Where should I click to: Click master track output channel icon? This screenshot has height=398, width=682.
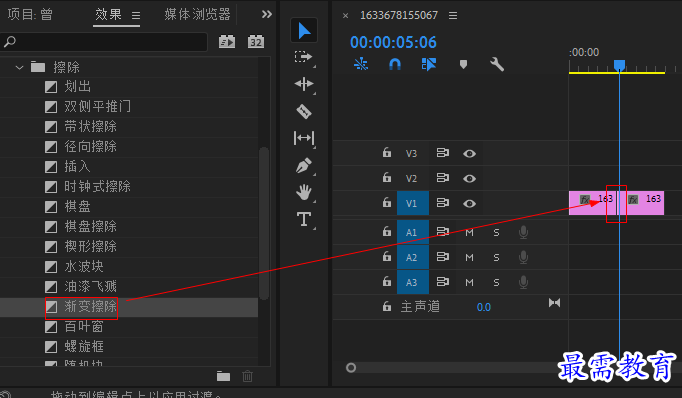click(555, 303)
